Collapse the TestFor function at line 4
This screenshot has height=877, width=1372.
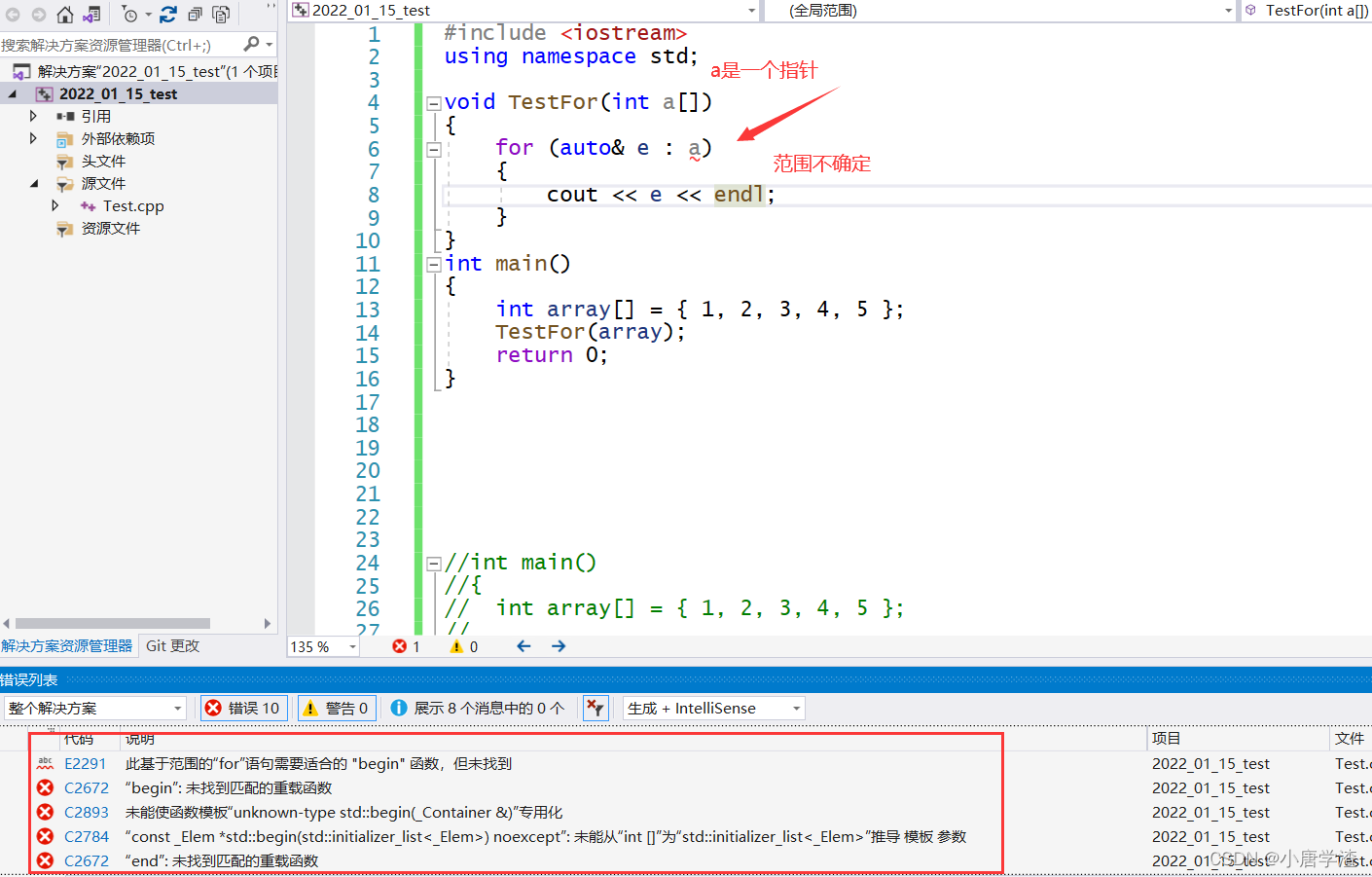(x=434, y=102)
